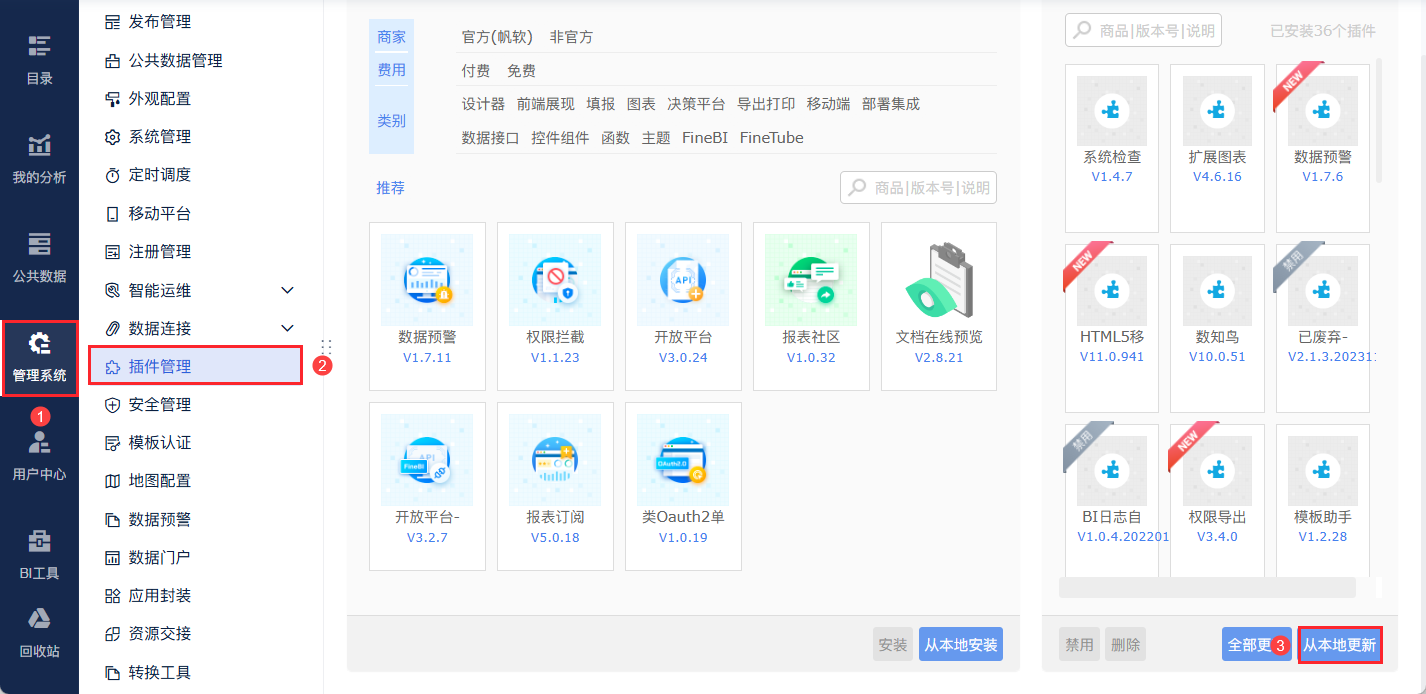Click the 定时调度 clock icon
The image size is (1426, 694).
pyautogui.click(x=112, y=175)
